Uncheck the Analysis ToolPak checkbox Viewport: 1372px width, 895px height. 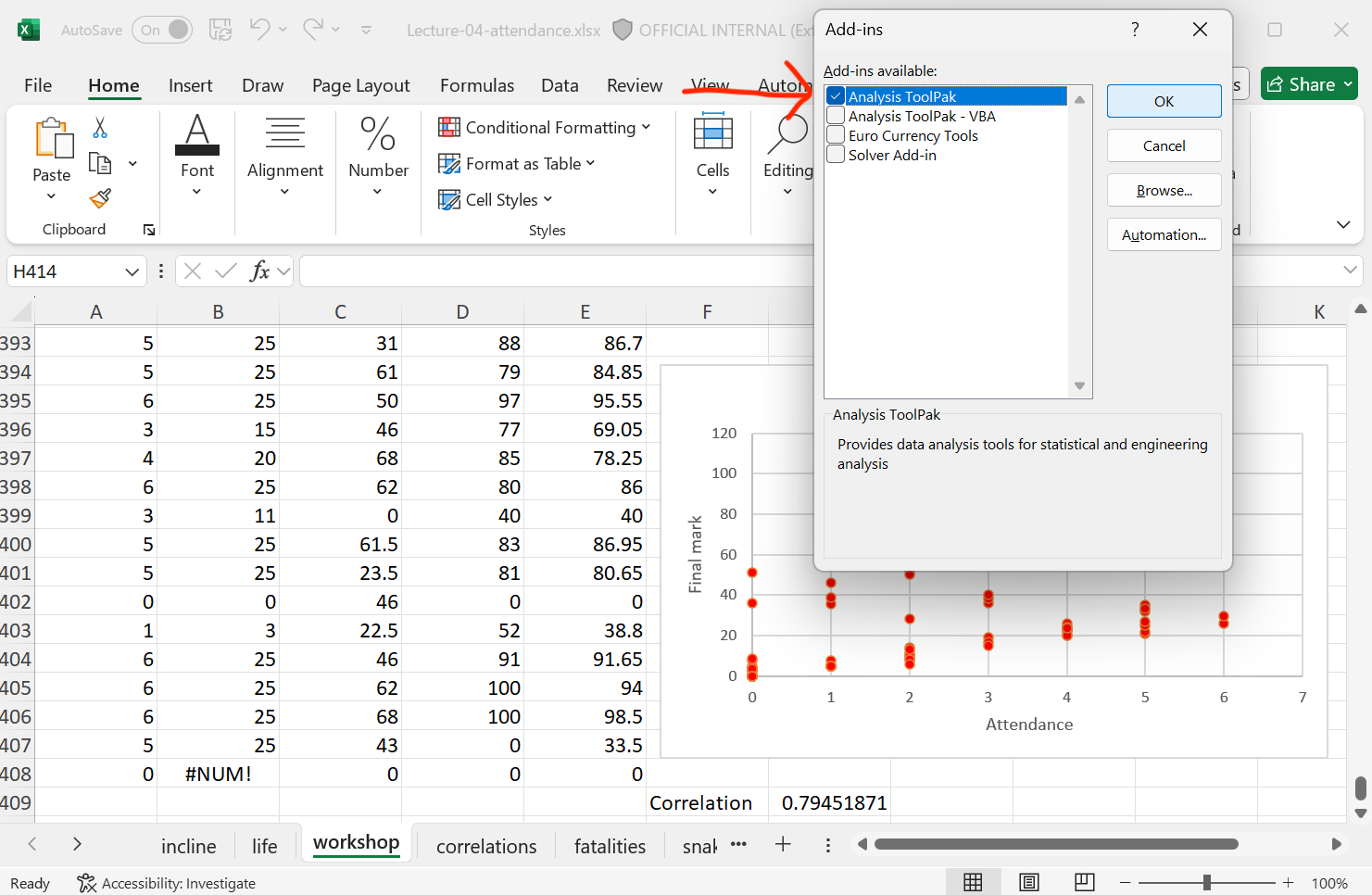[836, 96]
